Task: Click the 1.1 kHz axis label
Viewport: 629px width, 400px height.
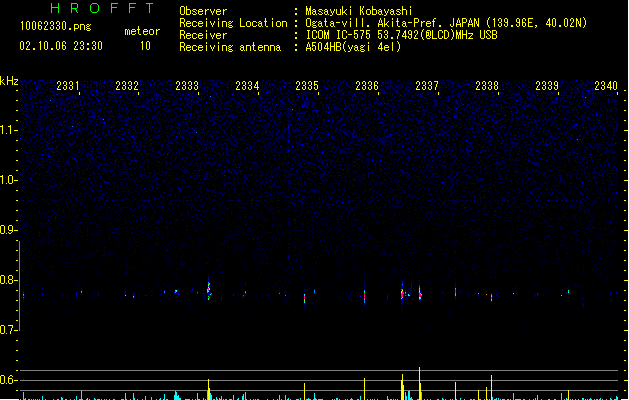Action: tap(8, 130)
